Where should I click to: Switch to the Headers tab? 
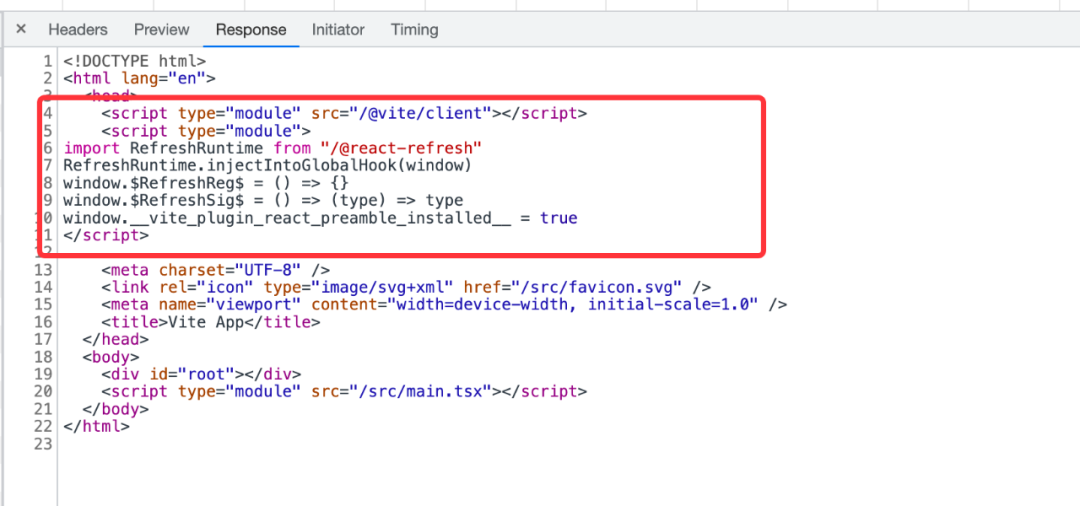coord(78,30)
